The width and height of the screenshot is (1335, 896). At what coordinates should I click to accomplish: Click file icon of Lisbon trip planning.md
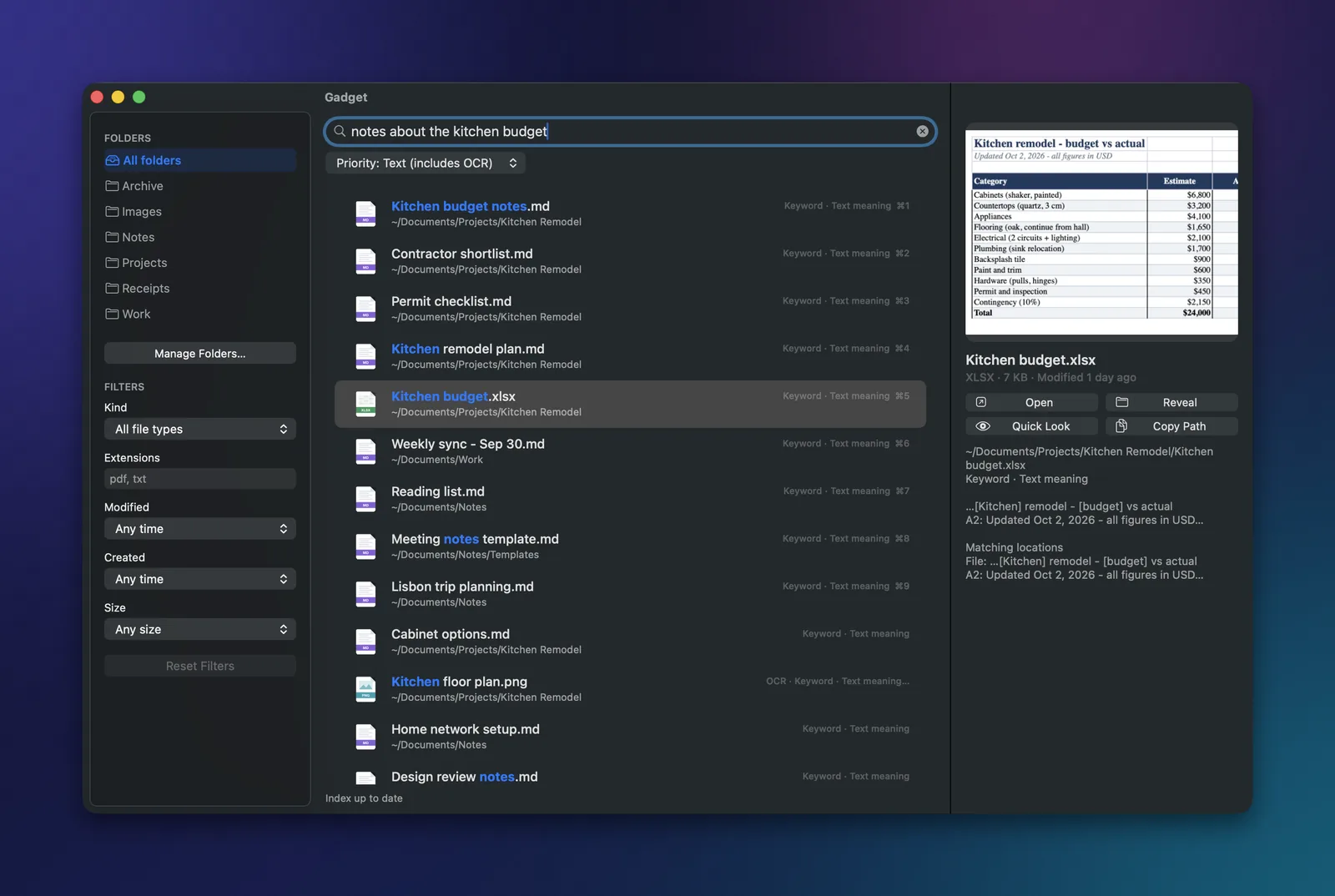[x=365, y=594]
